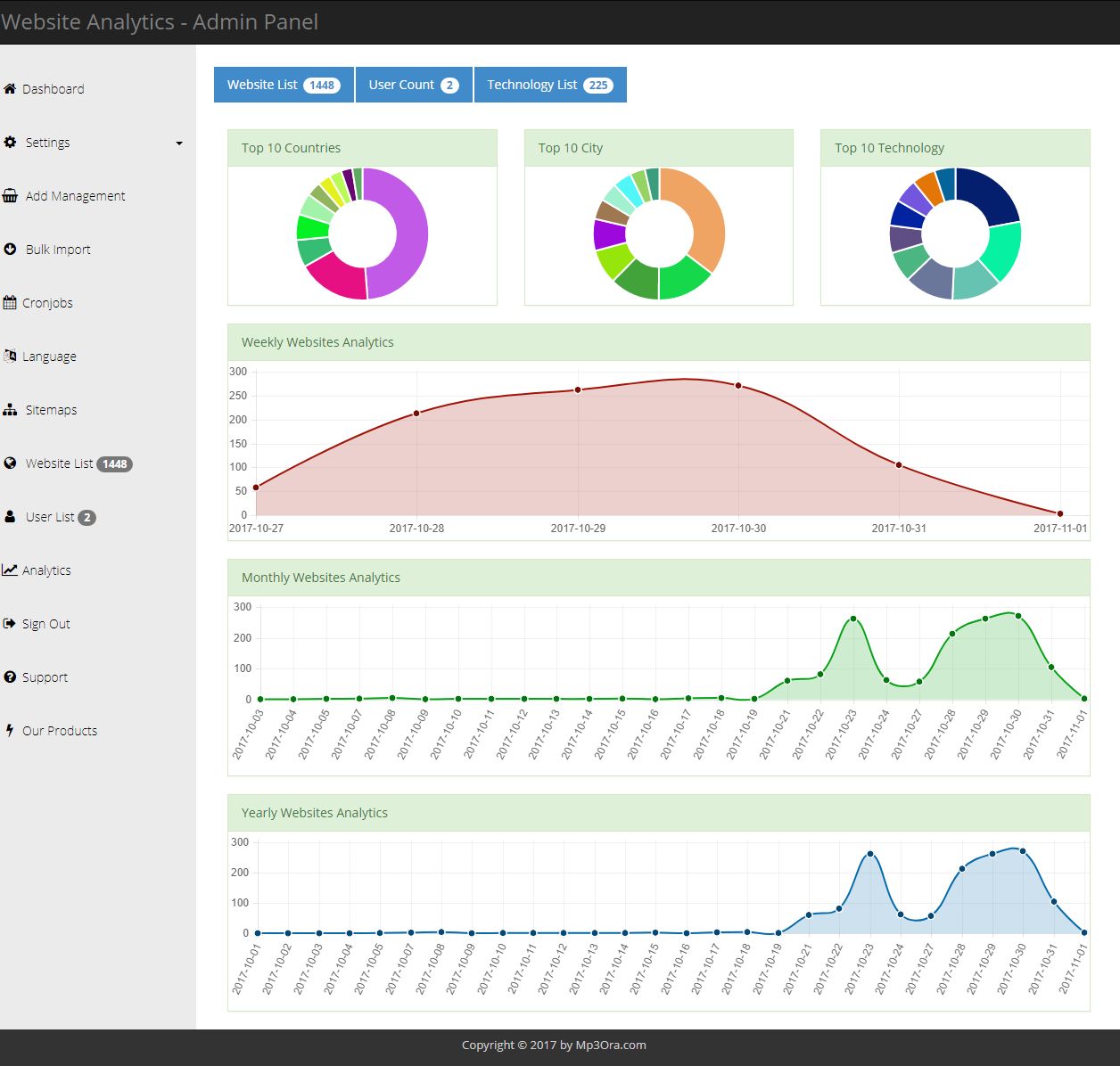Click the Add Management basket icon

pos(10,196)
